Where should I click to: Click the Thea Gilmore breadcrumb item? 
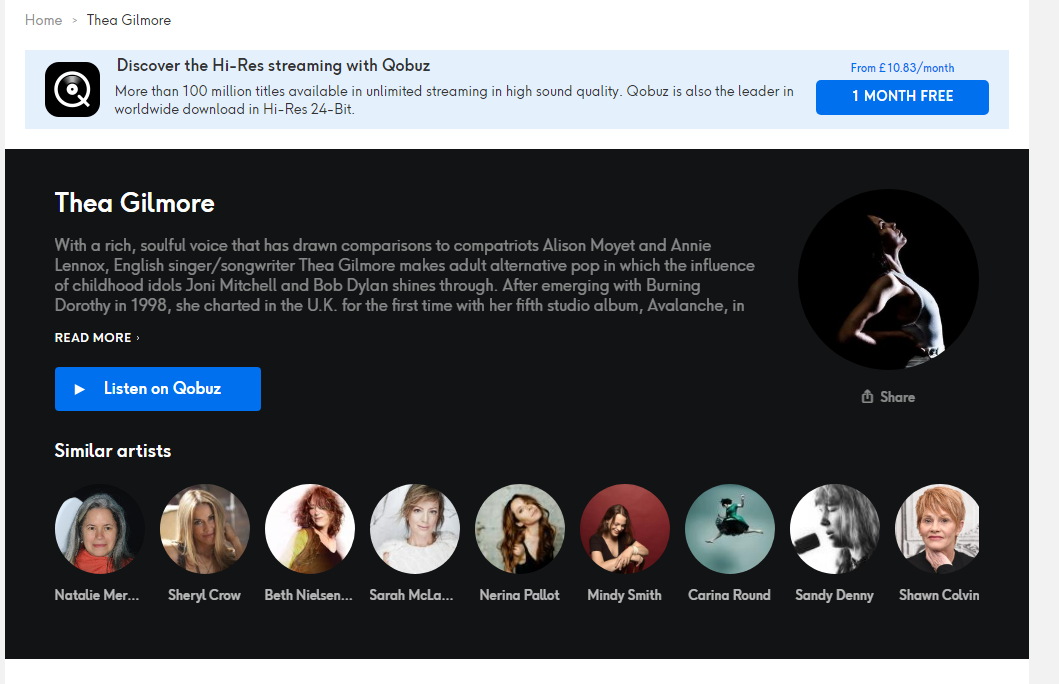(129, 20)
